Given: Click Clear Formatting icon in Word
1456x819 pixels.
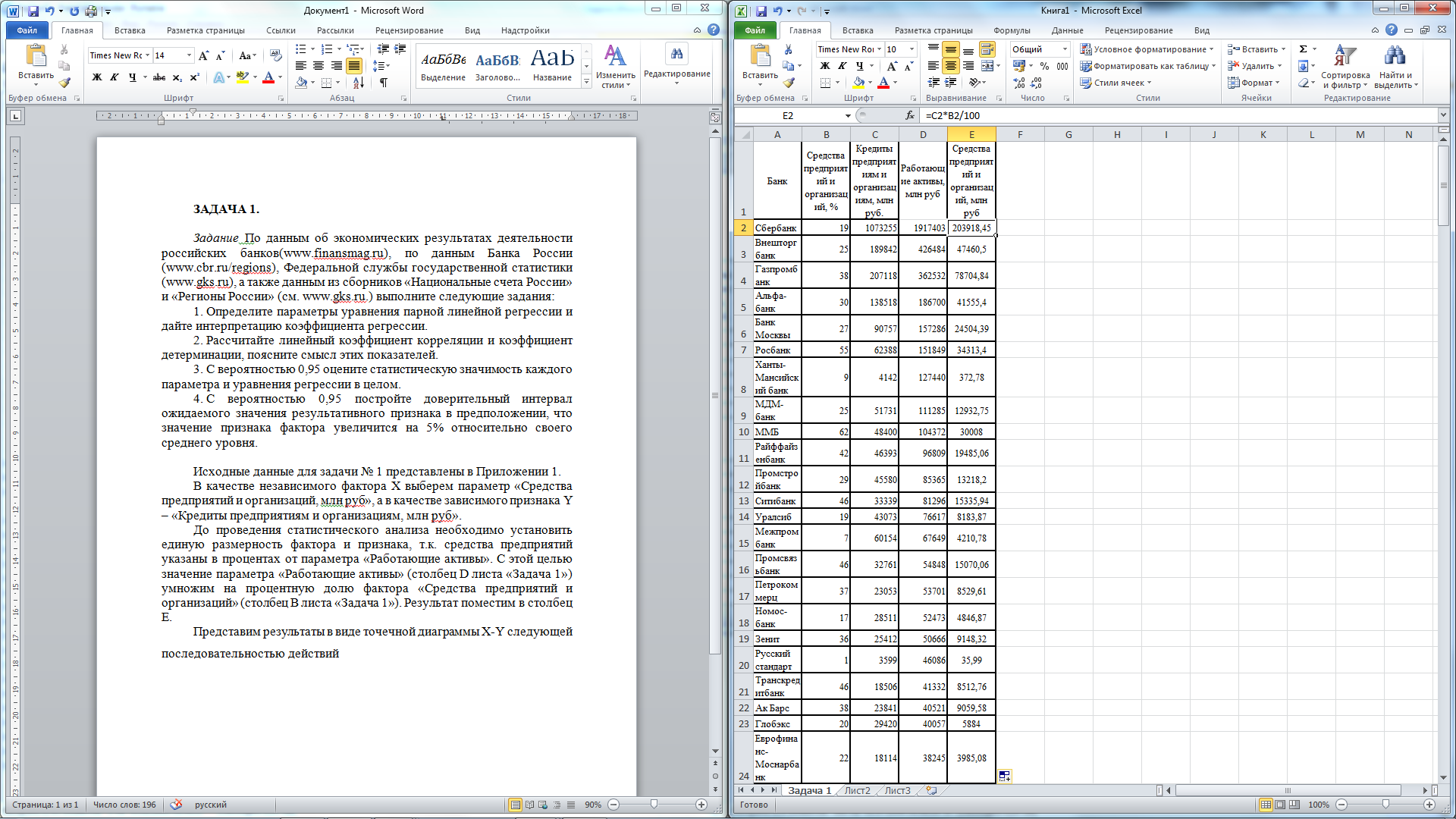Looking at the screenshot, I should [275, 55].
